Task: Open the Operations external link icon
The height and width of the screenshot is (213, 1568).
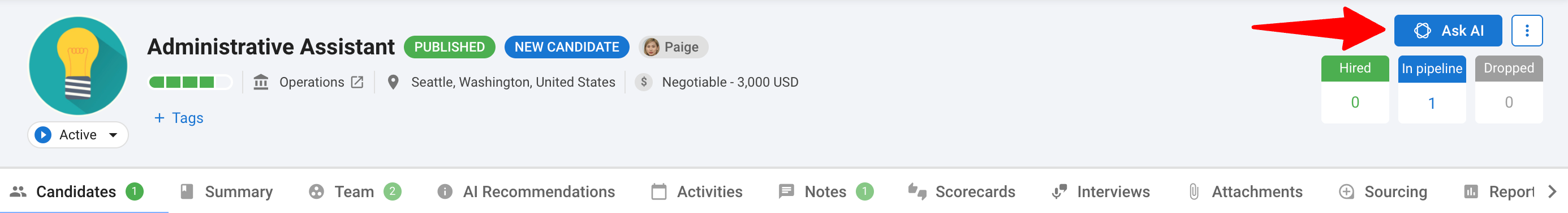Action: pos(357,82)
